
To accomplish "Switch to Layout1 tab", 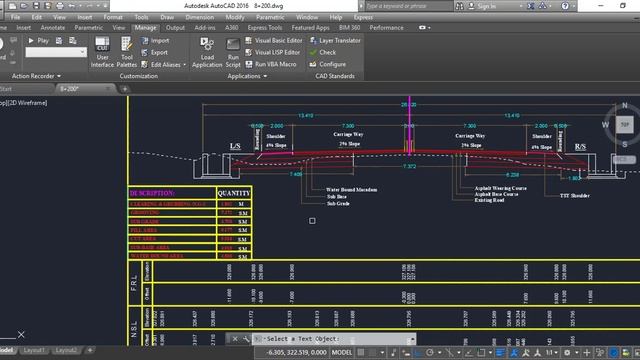I will pyautogui.click(x=33, y=350).
